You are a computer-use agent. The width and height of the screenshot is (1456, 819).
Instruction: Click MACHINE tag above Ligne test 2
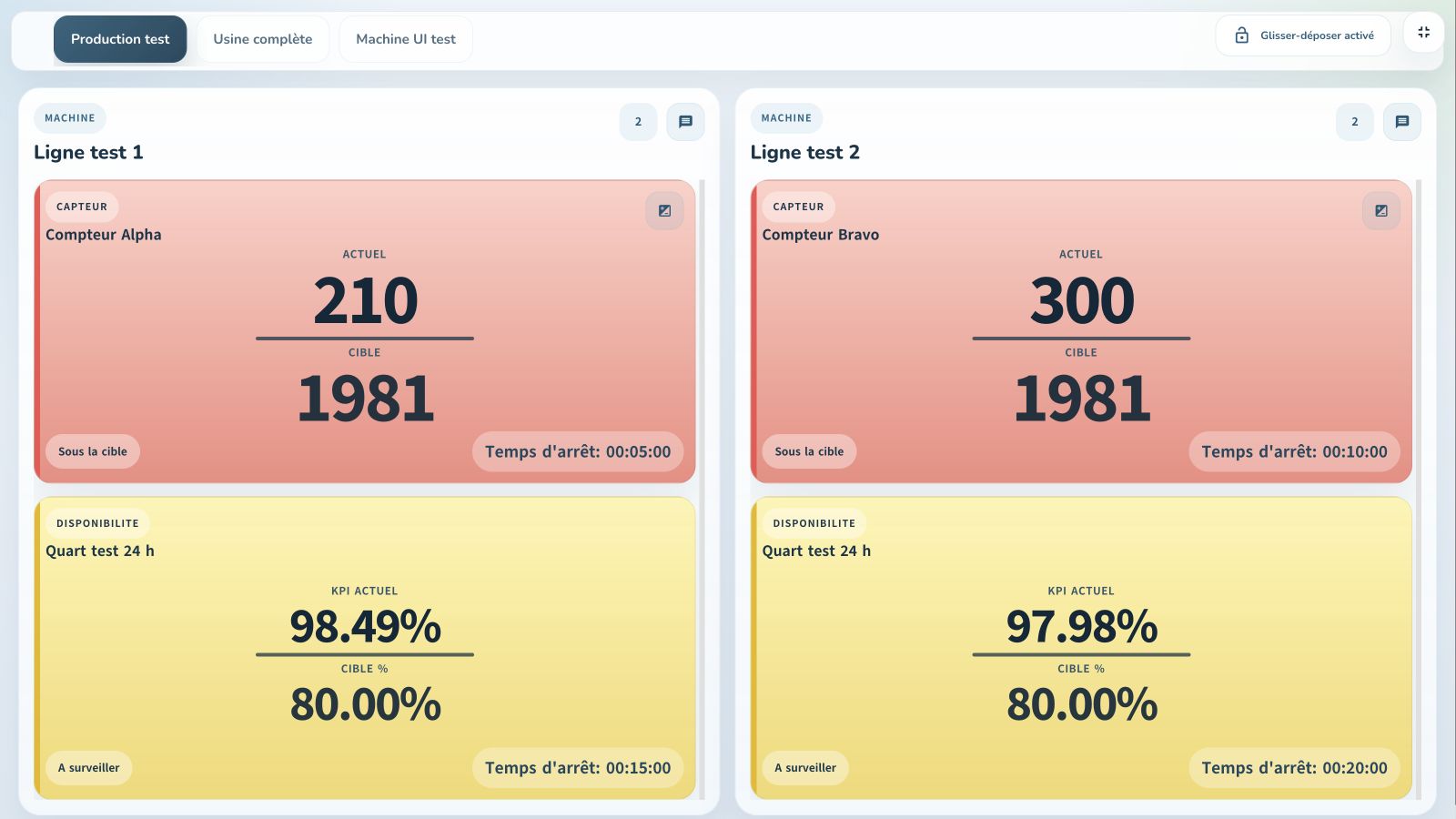[786, 118]
